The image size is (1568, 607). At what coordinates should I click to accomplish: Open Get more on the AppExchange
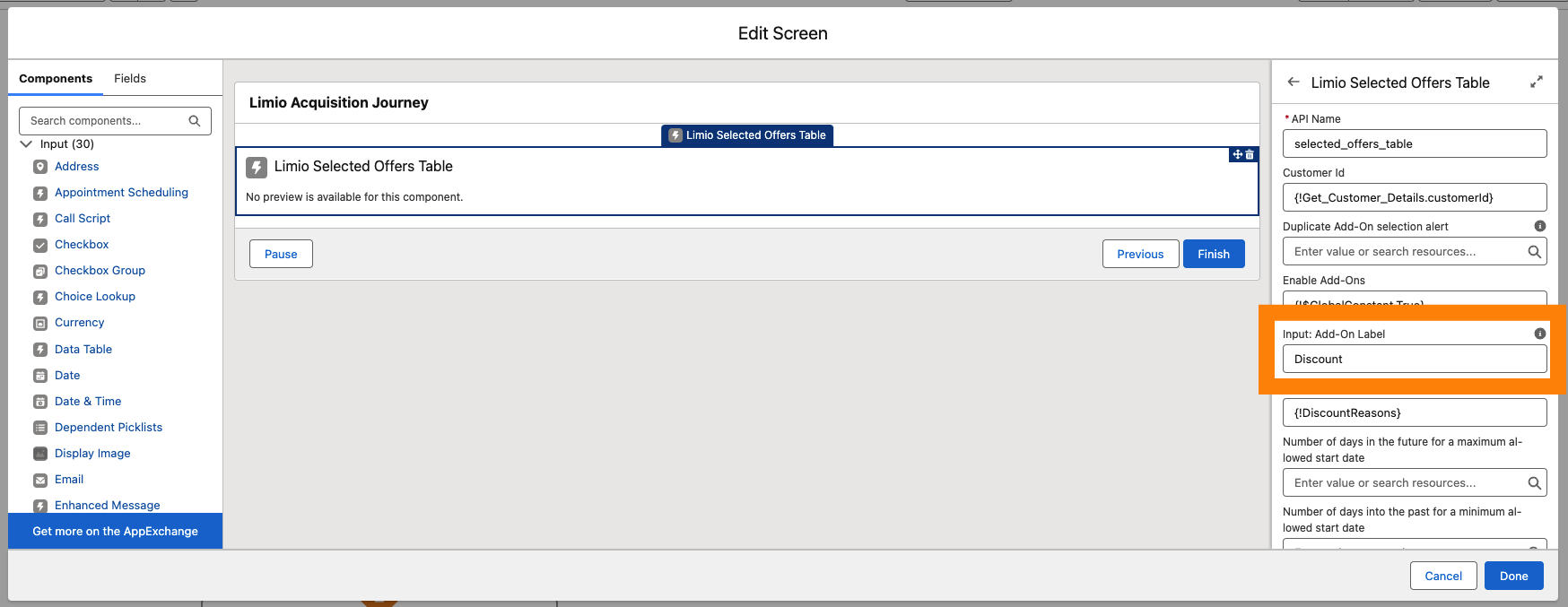point(115,531)
